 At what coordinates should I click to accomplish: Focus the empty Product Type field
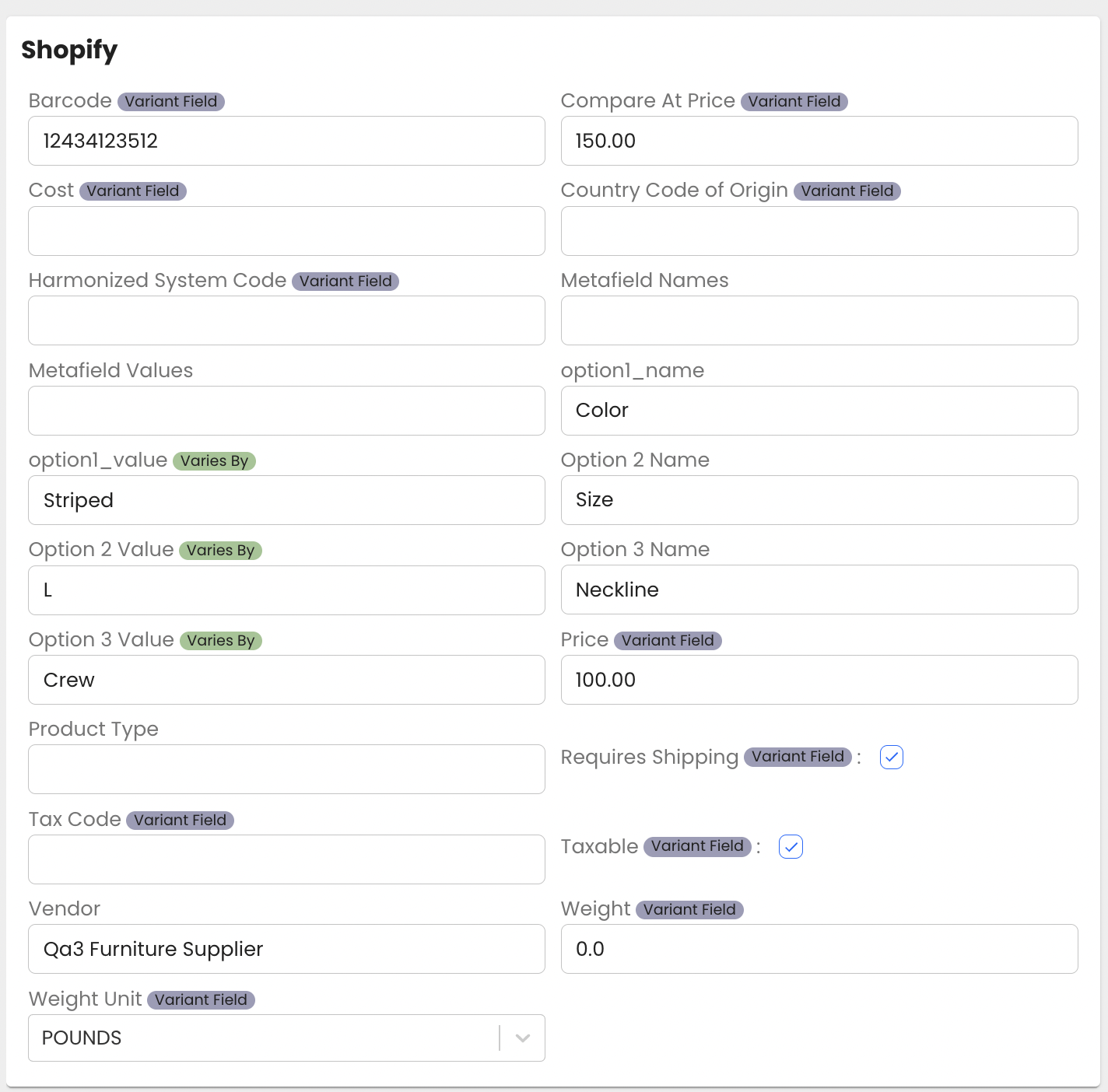pos(286,769)
